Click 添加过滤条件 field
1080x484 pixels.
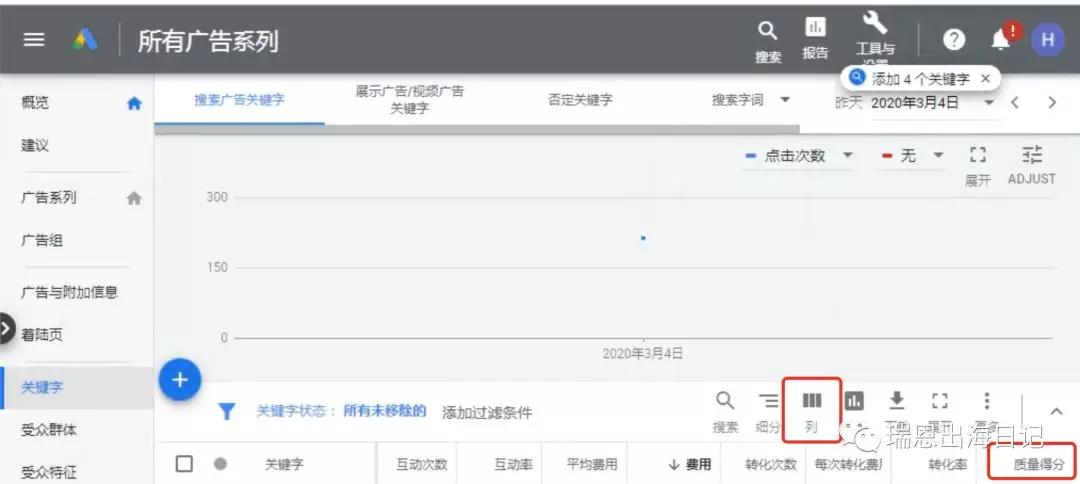487,412
